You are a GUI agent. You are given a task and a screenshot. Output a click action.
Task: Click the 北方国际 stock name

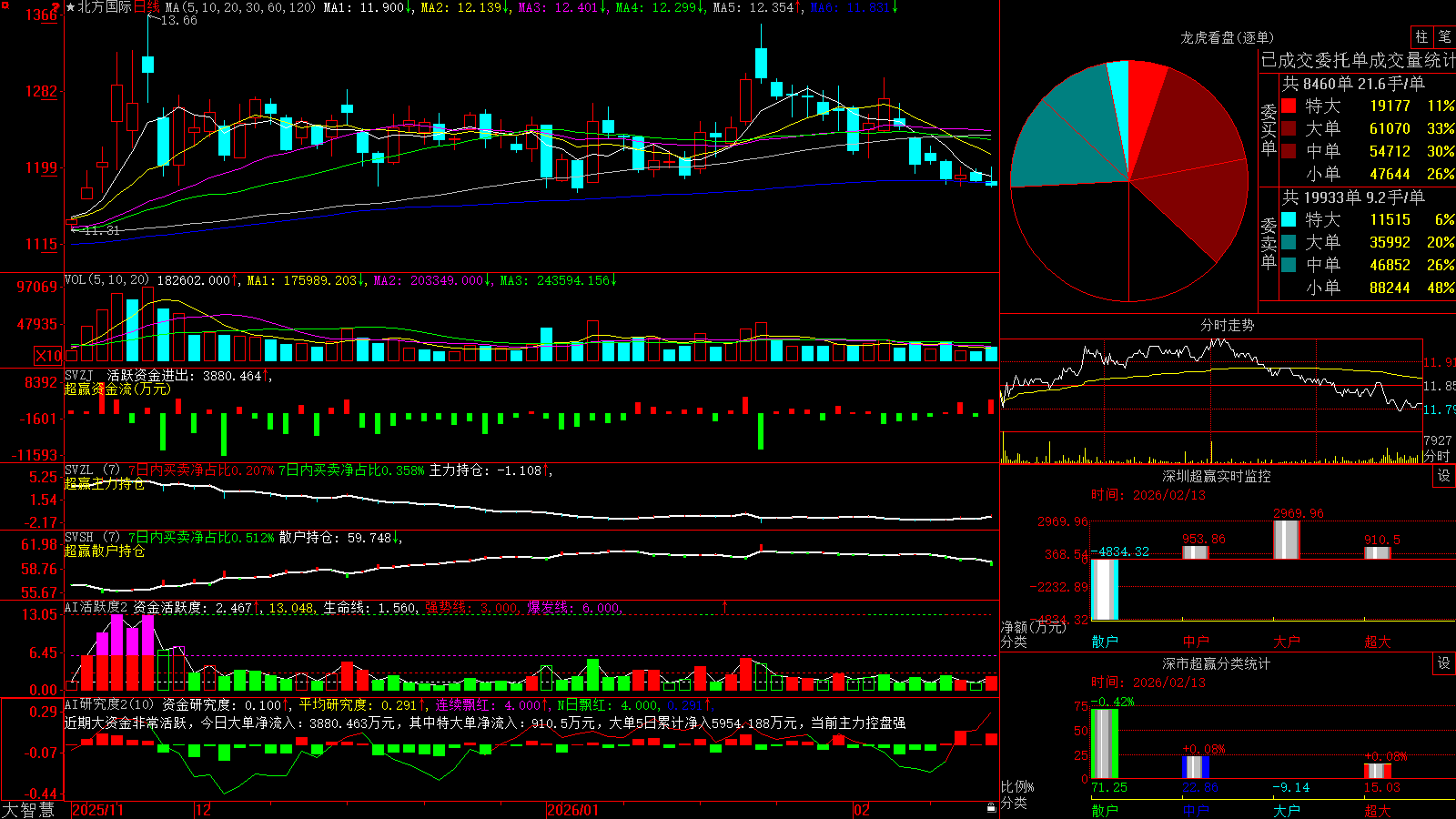coord(105,7)
